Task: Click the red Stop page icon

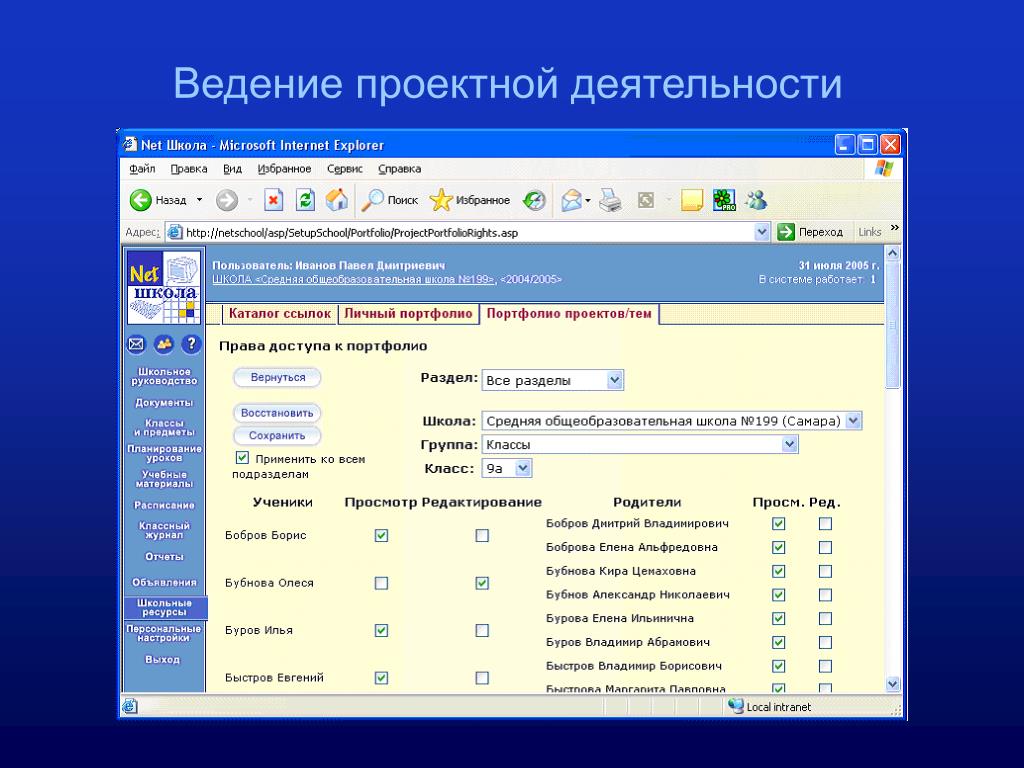Action: click(x=273, y=200)
